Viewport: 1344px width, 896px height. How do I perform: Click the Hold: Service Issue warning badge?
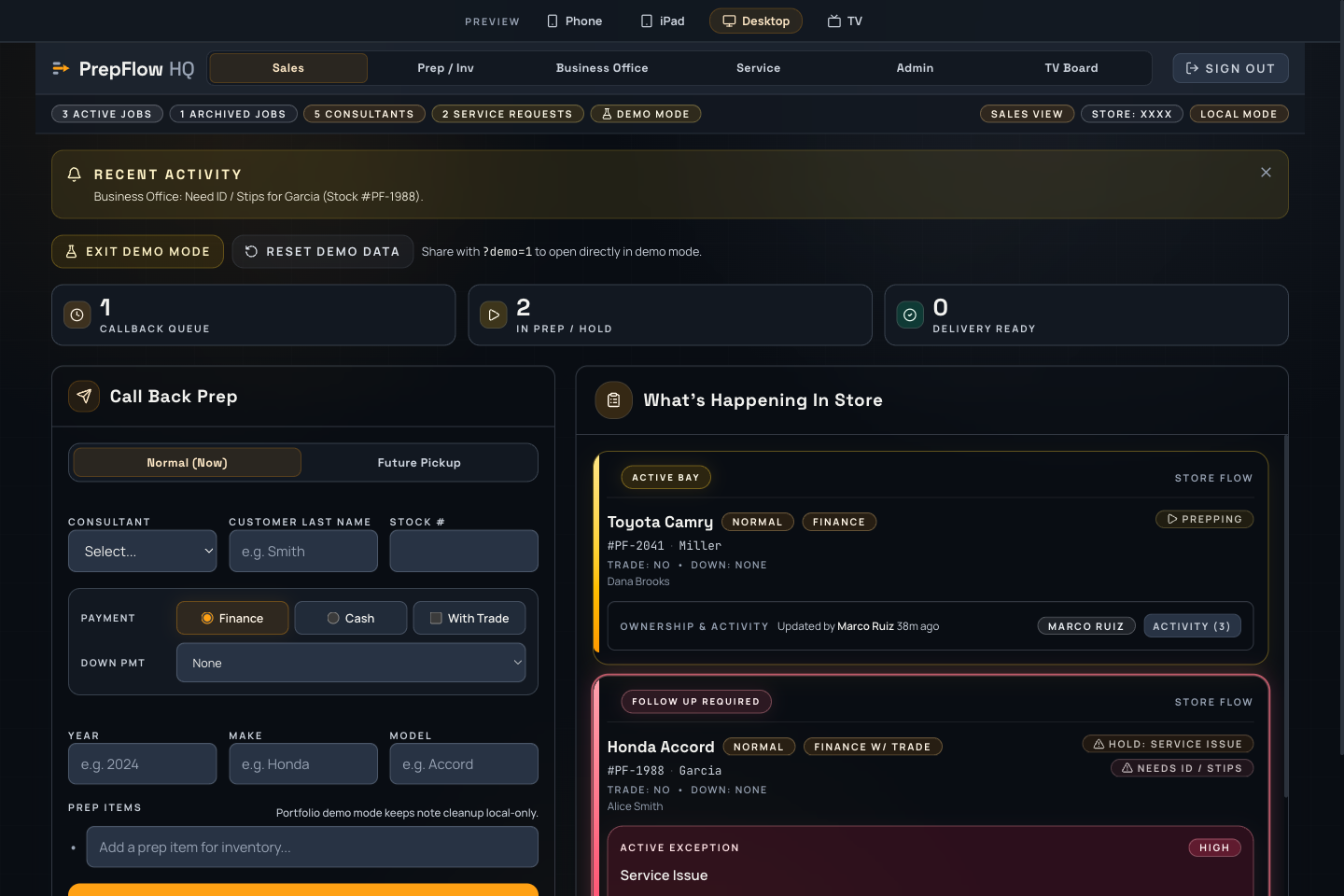point(1168,744)
